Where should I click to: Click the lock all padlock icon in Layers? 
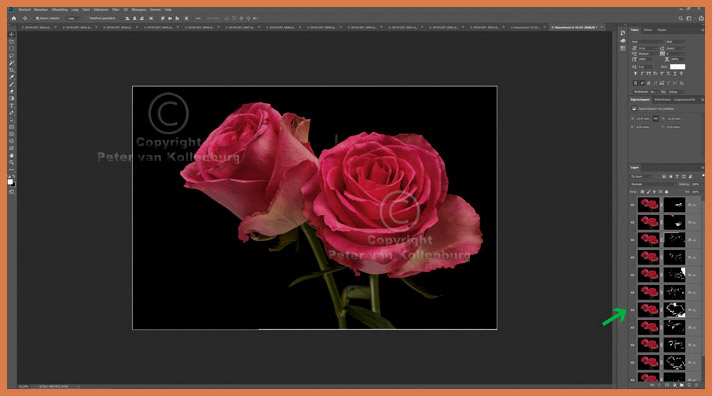click(666, 192)
